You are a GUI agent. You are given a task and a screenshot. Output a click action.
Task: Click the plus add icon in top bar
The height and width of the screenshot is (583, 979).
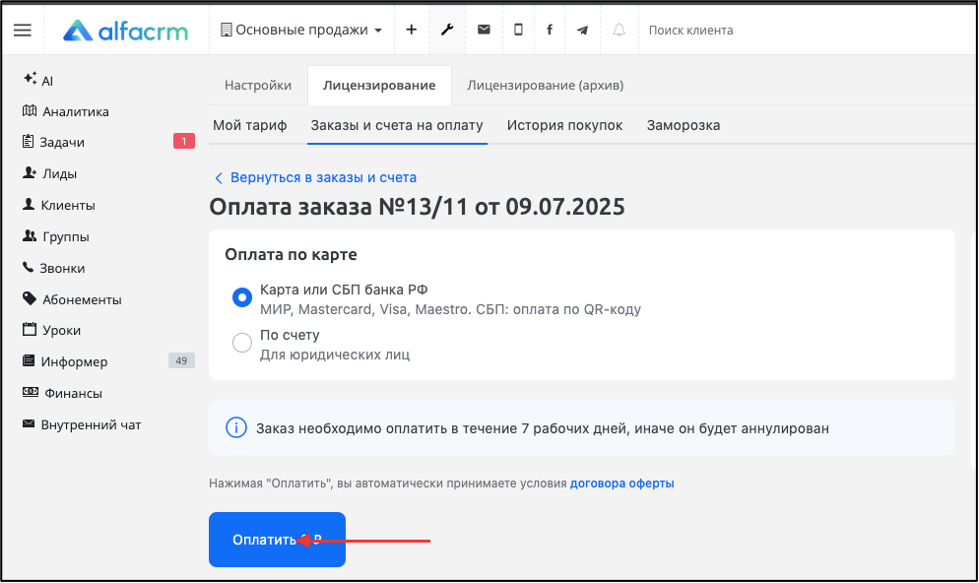click(411, 29)
